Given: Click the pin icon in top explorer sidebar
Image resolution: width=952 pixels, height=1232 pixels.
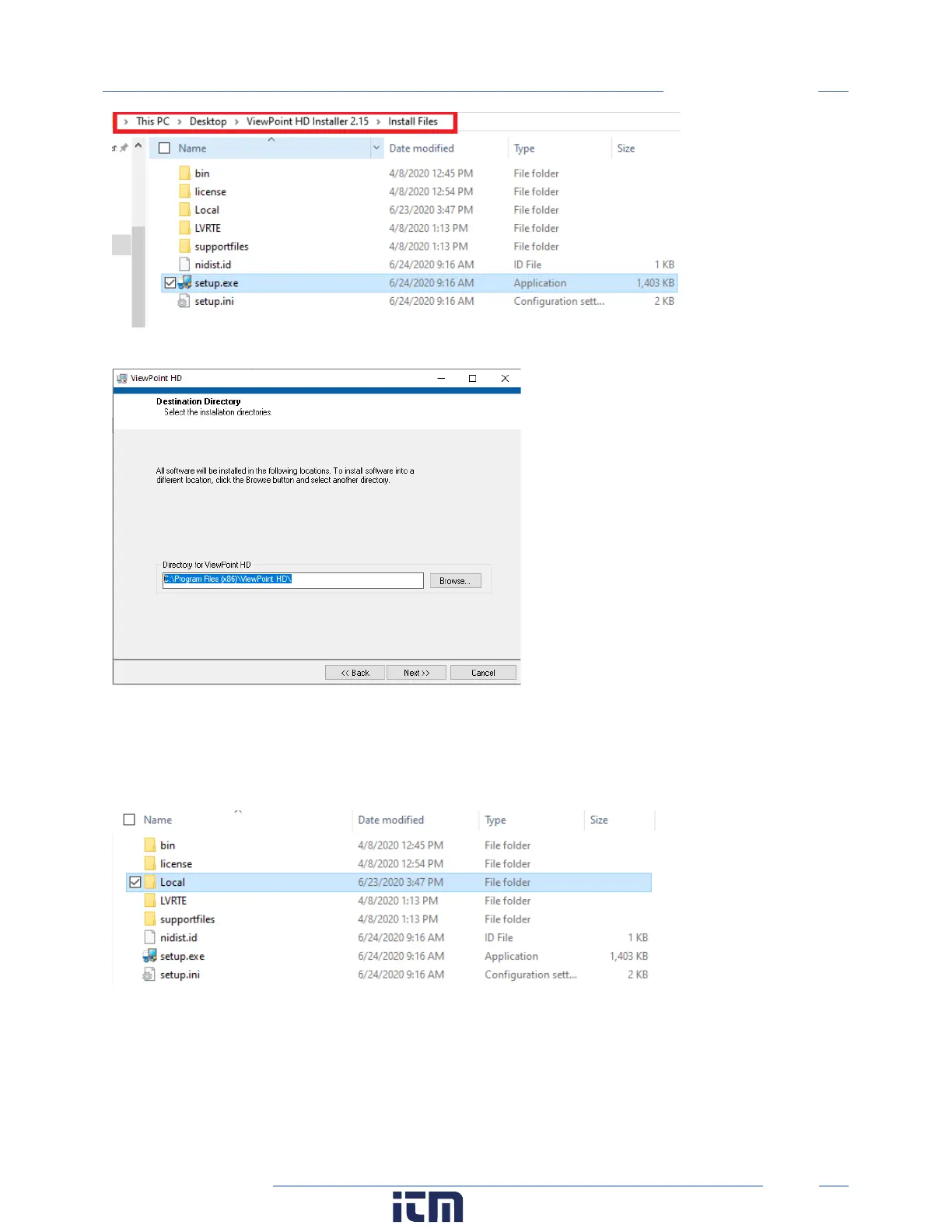Looking at the screenshot, I should click(x=124, y=148).
